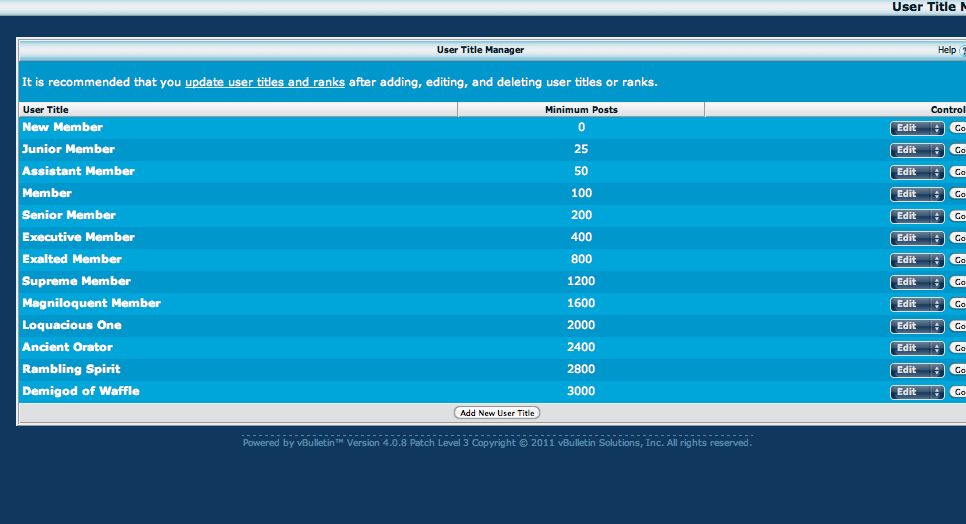Image resolution: width=966 pixels, height=524 pixels.
Task: Open the Edit dropdown for Senior Member
Action: 916,216
